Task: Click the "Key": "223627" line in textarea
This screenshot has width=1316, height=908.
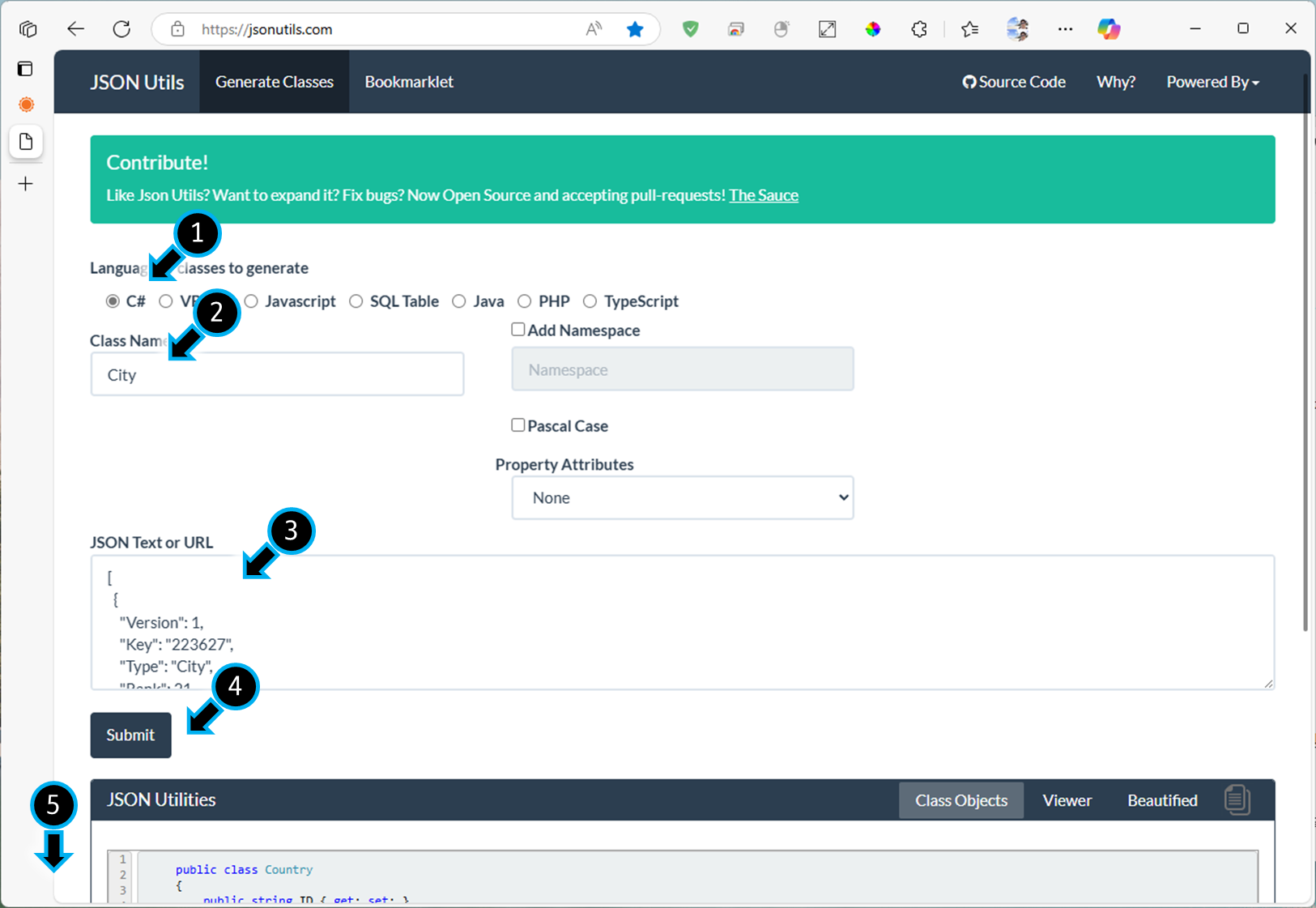Action: [177, 645]
